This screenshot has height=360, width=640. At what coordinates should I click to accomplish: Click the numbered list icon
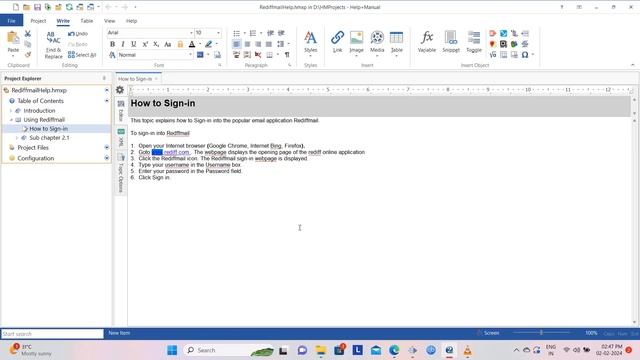pos(253,33)
